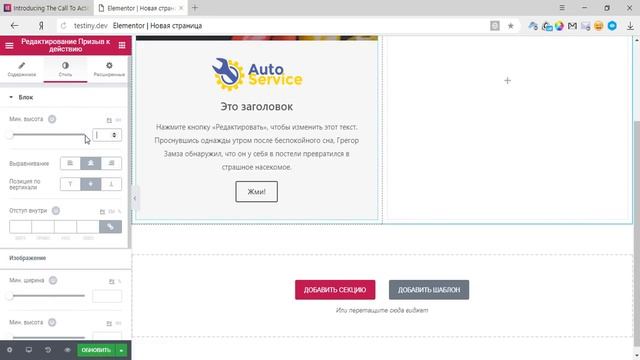640x360 pixels.
Task: Set alignment to center
Action: pyautogui.click(x=91, y=163)
